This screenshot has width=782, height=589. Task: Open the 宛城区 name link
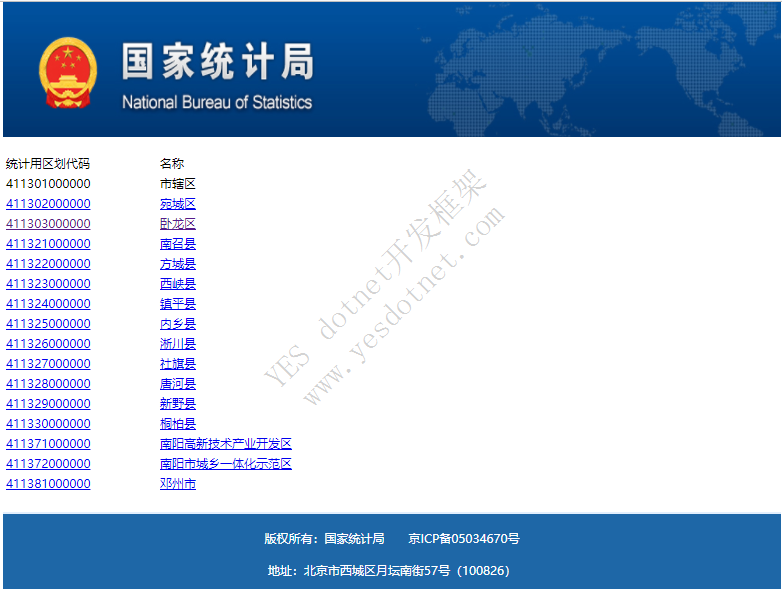coord(178,204)
